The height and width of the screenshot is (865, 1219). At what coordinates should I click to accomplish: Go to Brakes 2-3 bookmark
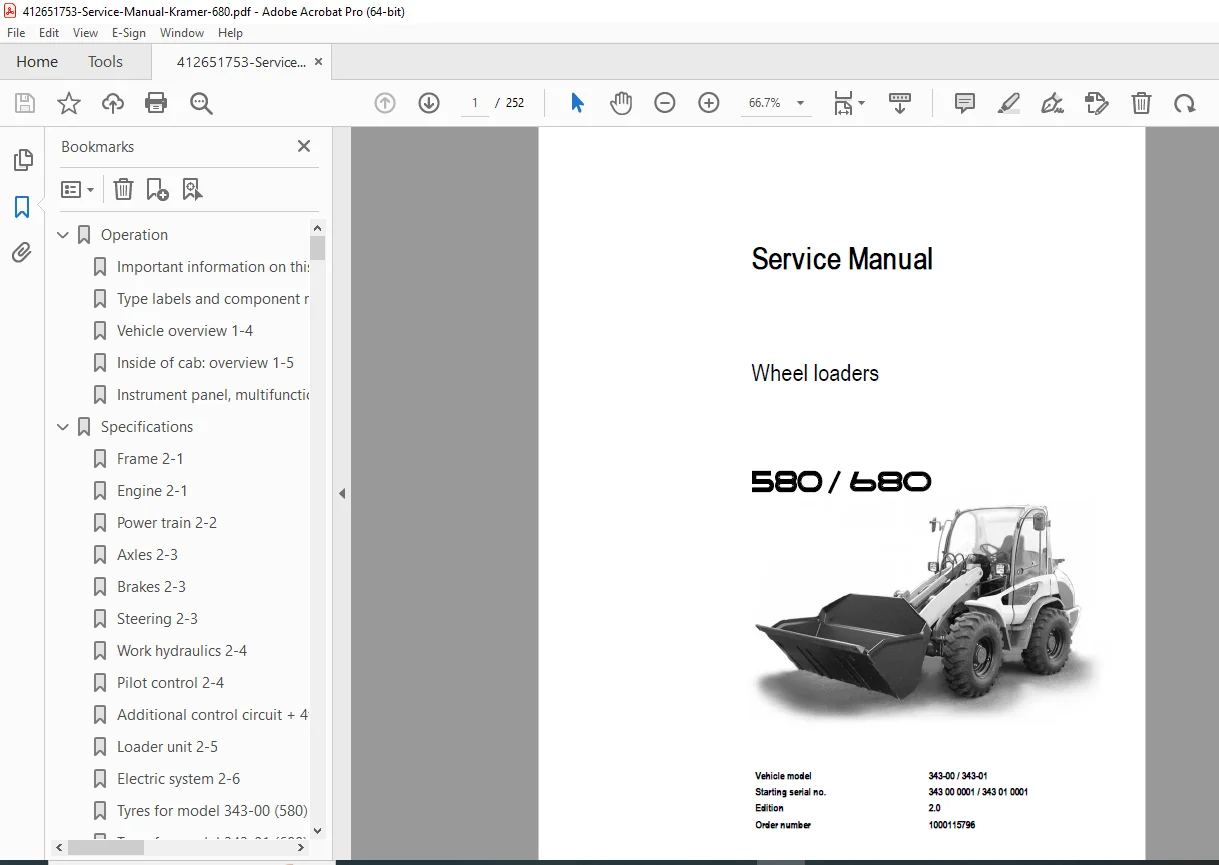(x=151, y=587)
